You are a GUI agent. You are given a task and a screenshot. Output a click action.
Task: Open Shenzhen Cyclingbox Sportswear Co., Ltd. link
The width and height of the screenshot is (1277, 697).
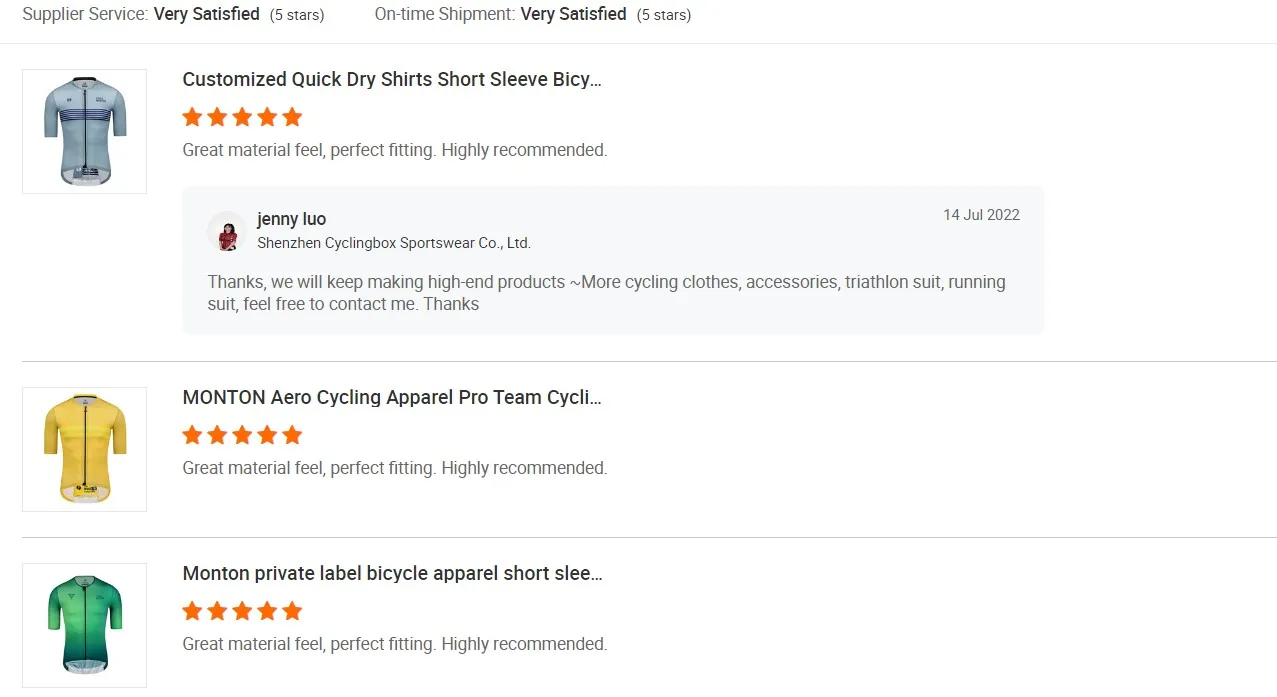pyautogui.click(x=394, y=243)
